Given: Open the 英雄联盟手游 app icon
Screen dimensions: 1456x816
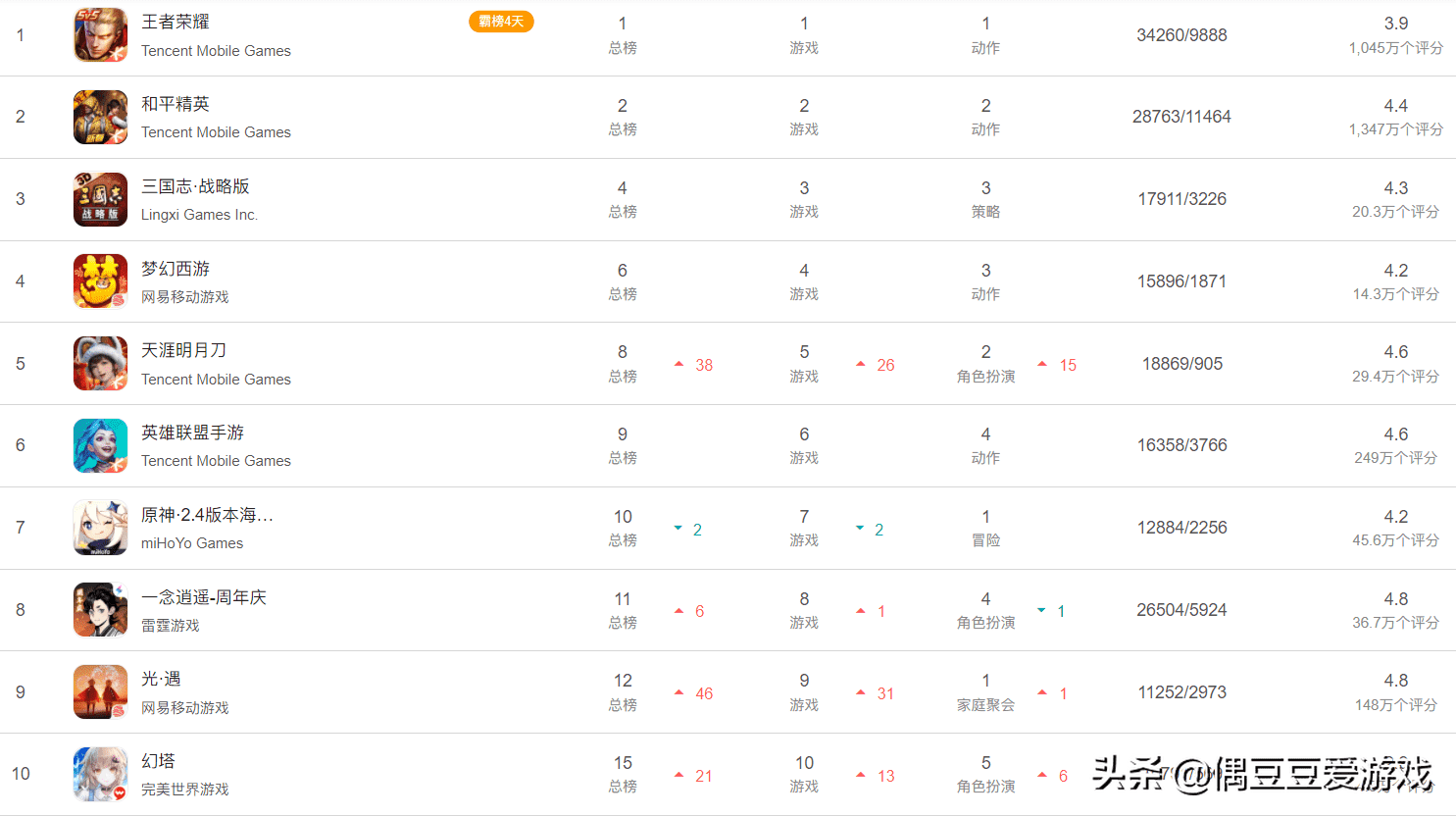Looking at the screenshot, I should 100,445.
